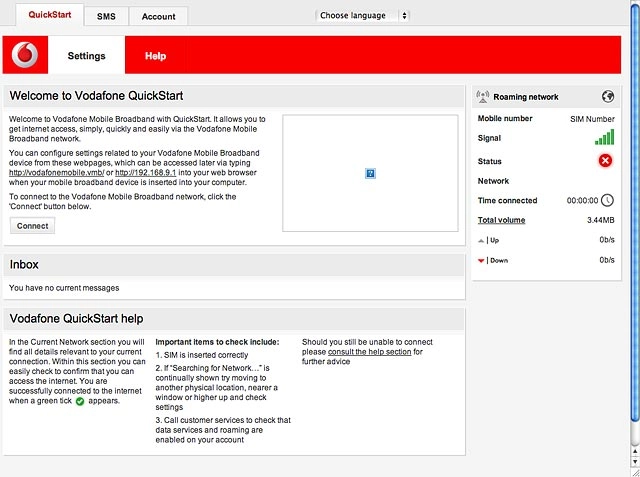640x477 pixels.
Task: Click the Total volume link
Action: [x=501, y=220]
